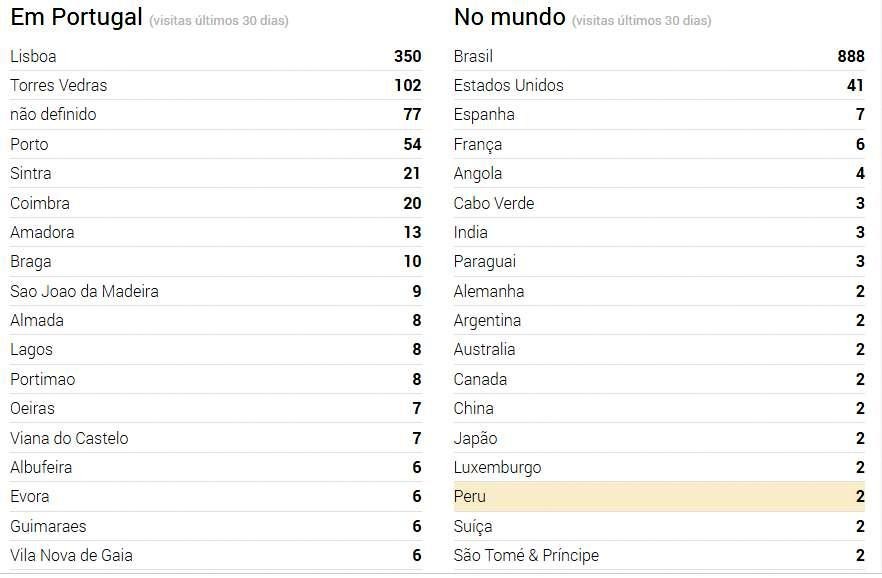882x578 pixels.
Task: Select Sintra in Portugal list
Action: coord(31,174)
